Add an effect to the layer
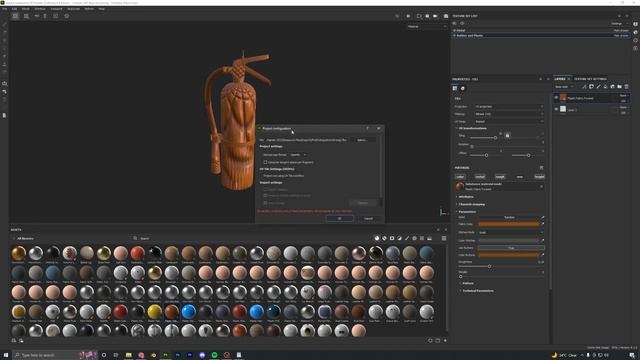This screenshot has width=640, height=360. (x=584, y=87)
